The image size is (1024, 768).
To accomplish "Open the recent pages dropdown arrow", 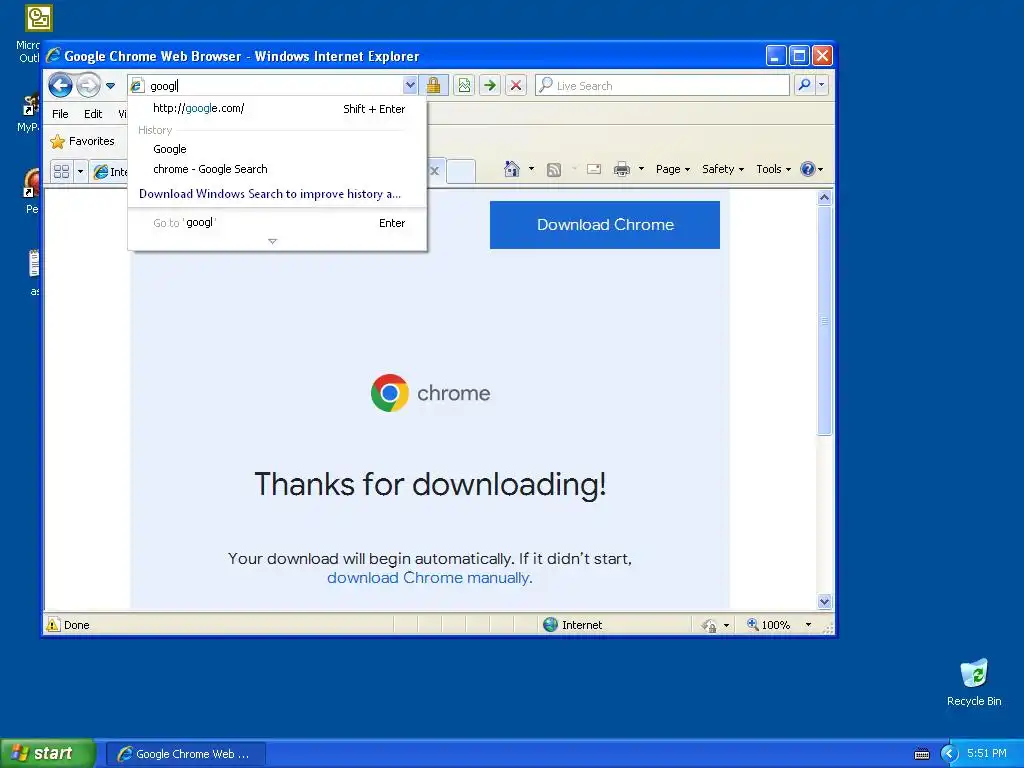I will click(x=110, y=86).
